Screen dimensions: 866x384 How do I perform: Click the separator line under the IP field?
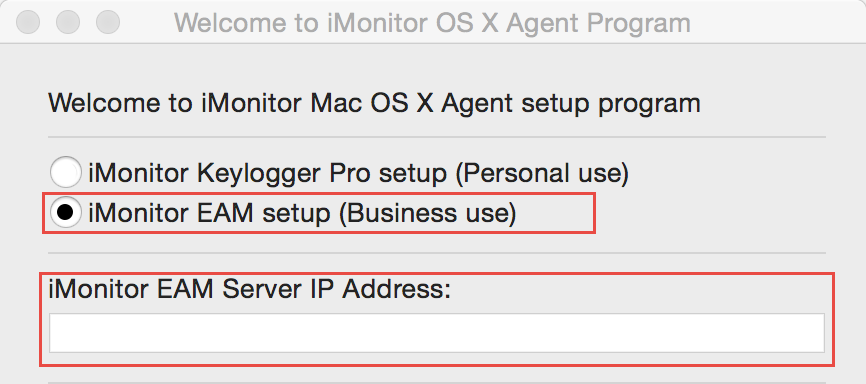pyautogui.click(x=437, y=382)
